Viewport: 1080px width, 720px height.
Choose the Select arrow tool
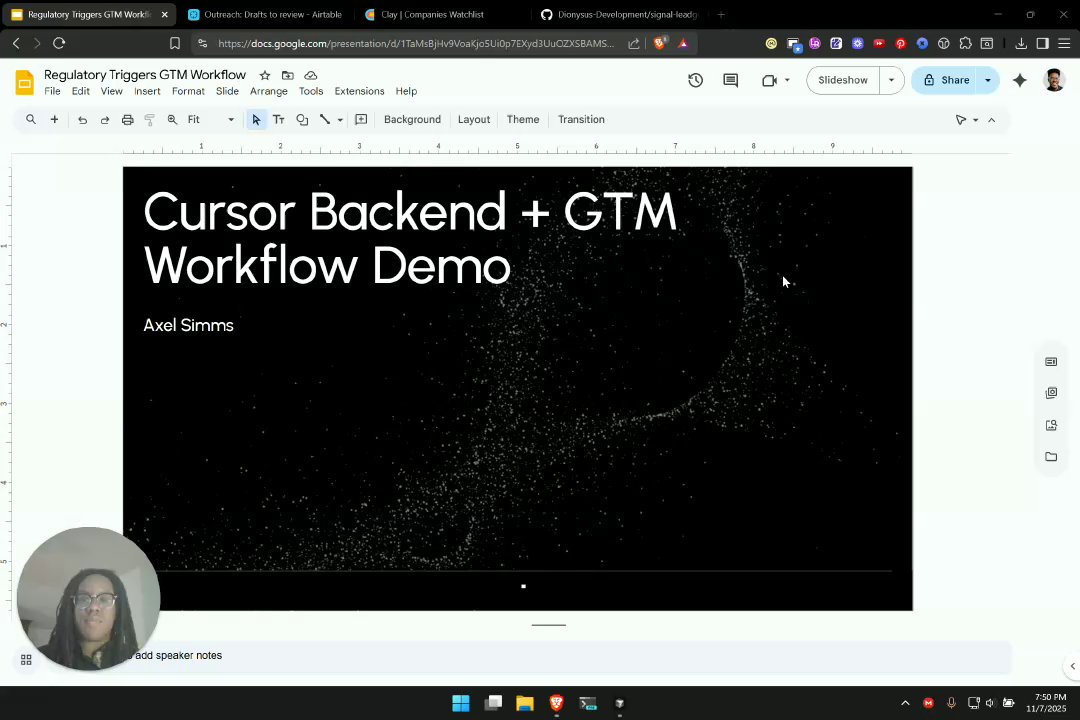coord(256,120)
